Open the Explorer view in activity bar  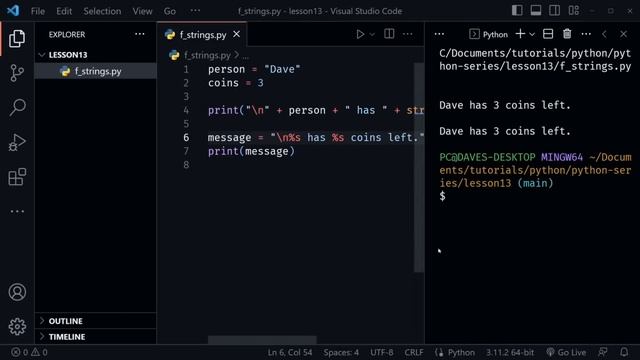(17, 39)
